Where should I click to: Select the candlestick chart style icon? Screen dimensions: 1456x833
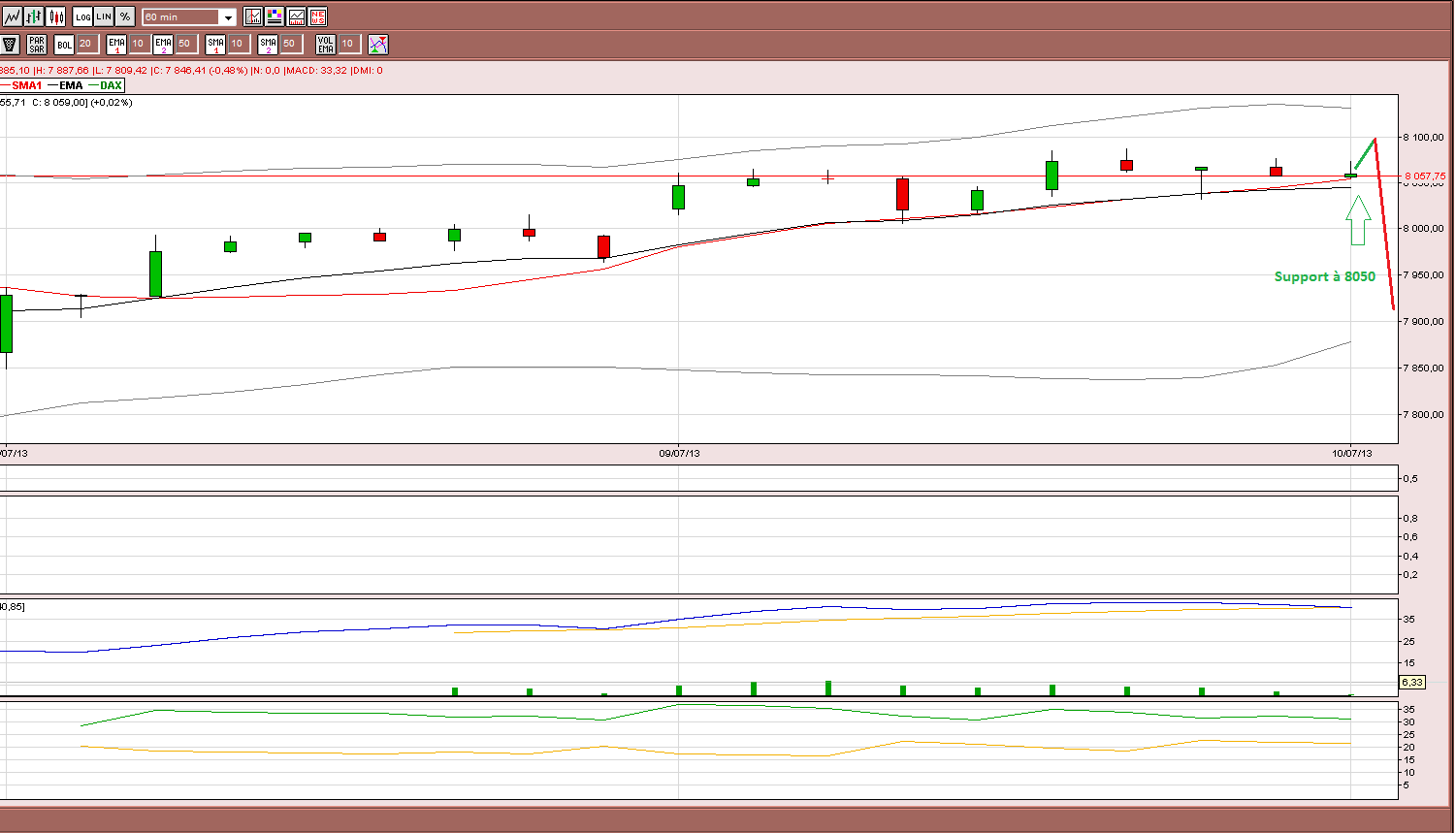[55, 16]
